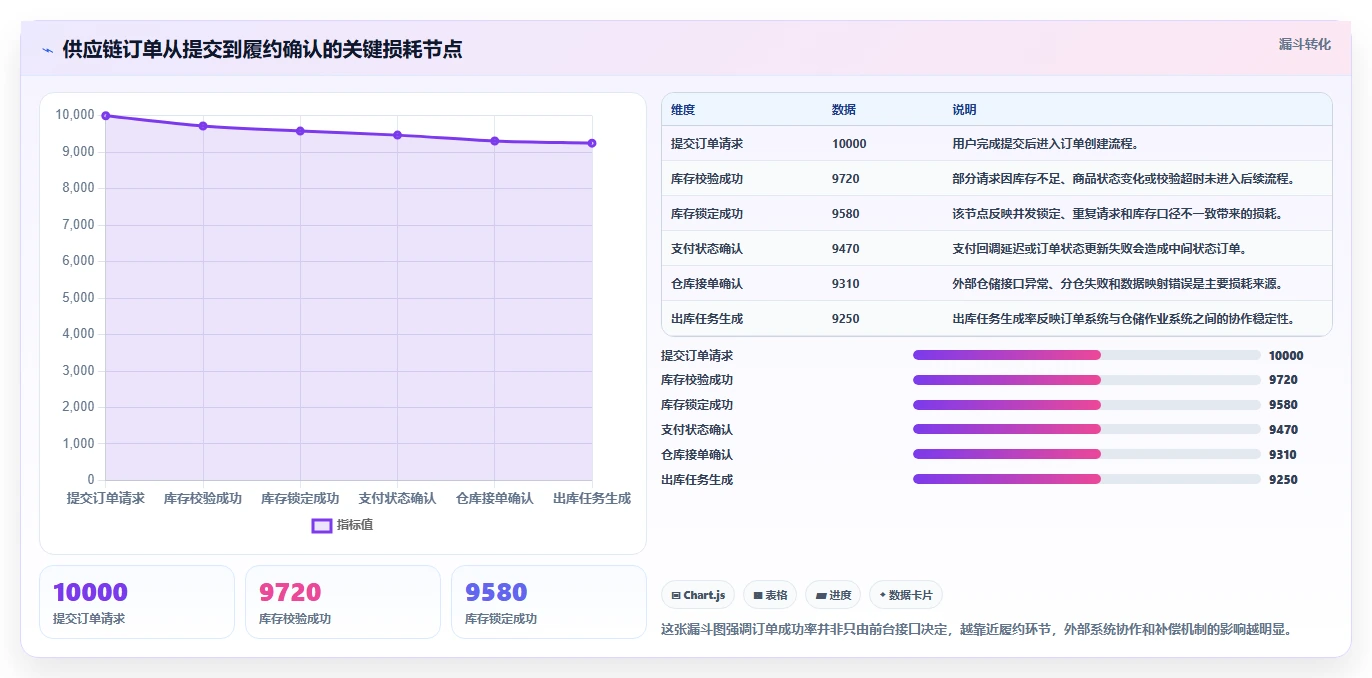Select table cell value 9310
This screenshot has width=1372, height=678.
pyautogui.click(x=845, y=284)
